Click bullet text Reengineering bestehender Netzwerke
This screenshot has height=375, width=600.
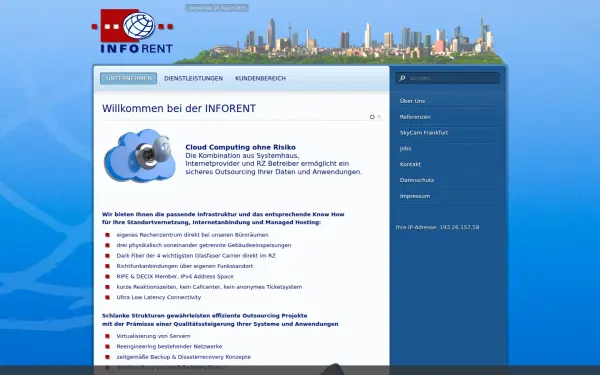coord(169,346)
